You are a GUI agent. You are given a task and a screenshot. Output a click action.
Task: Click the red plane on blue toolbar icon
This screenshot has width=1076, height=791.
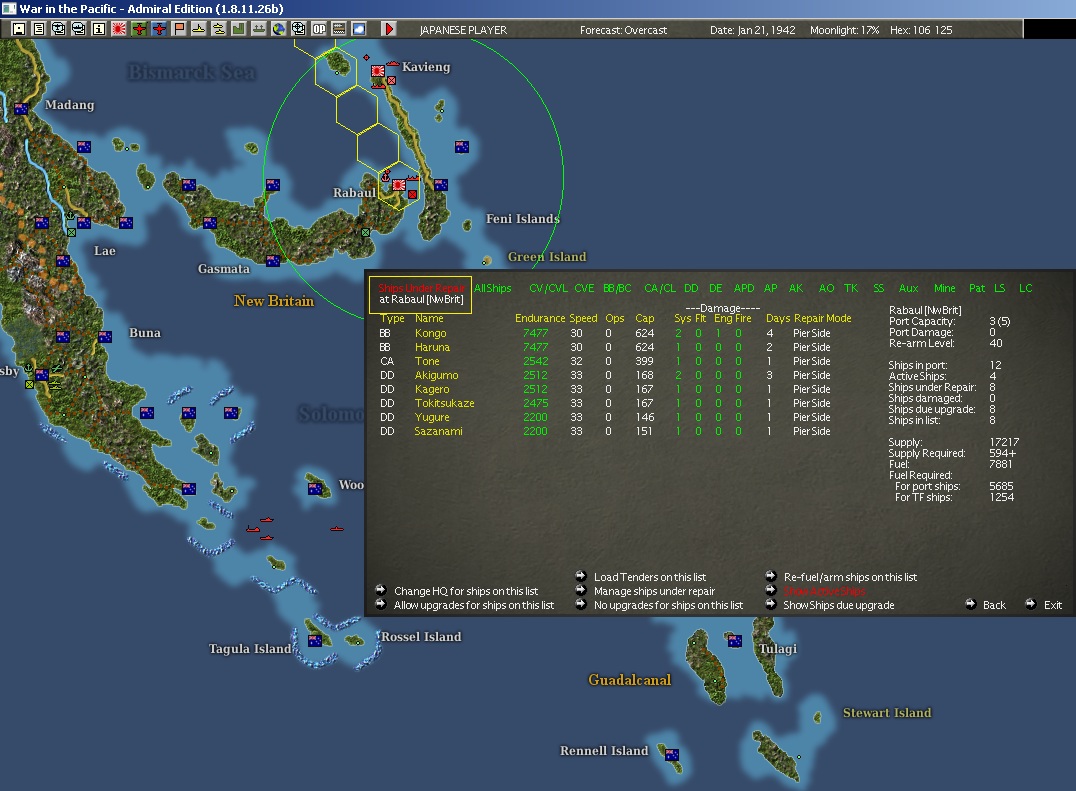click(x=159, y=29)
